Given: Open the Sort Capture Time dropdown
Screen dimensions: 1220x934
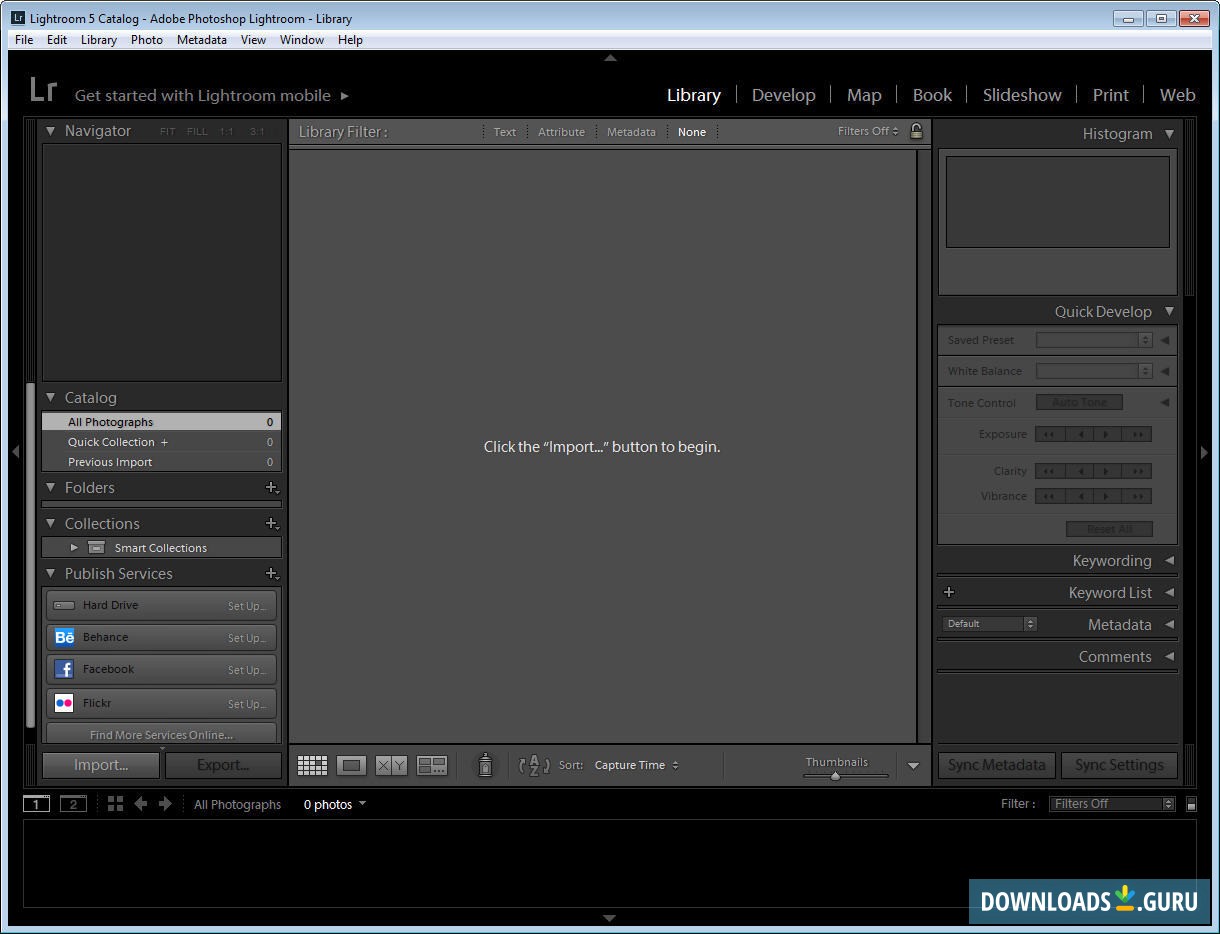Looking at the screenshot, I should tap(636, 765).
